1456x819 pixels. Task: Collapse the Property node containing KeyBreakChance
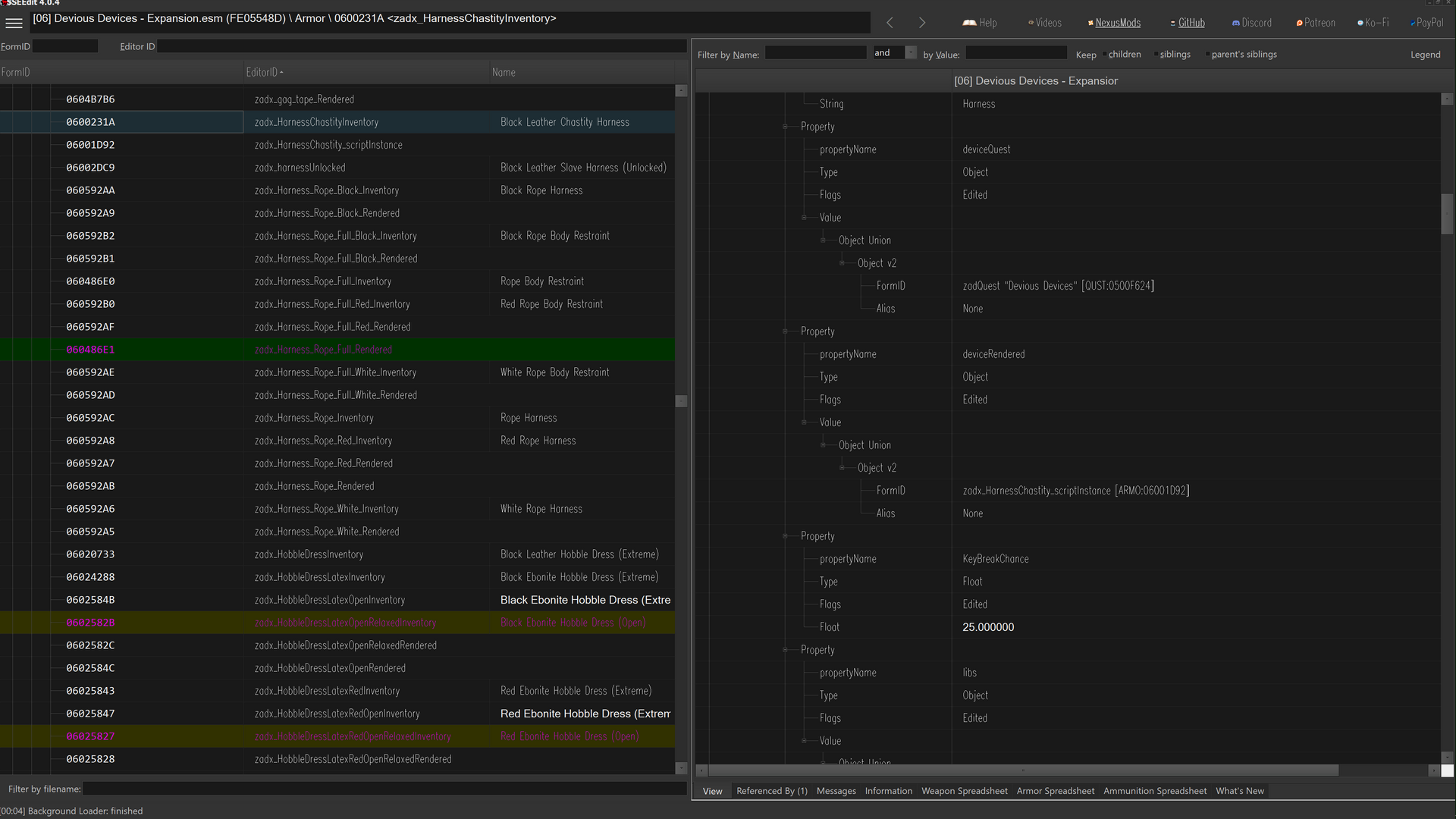(785, 536)
